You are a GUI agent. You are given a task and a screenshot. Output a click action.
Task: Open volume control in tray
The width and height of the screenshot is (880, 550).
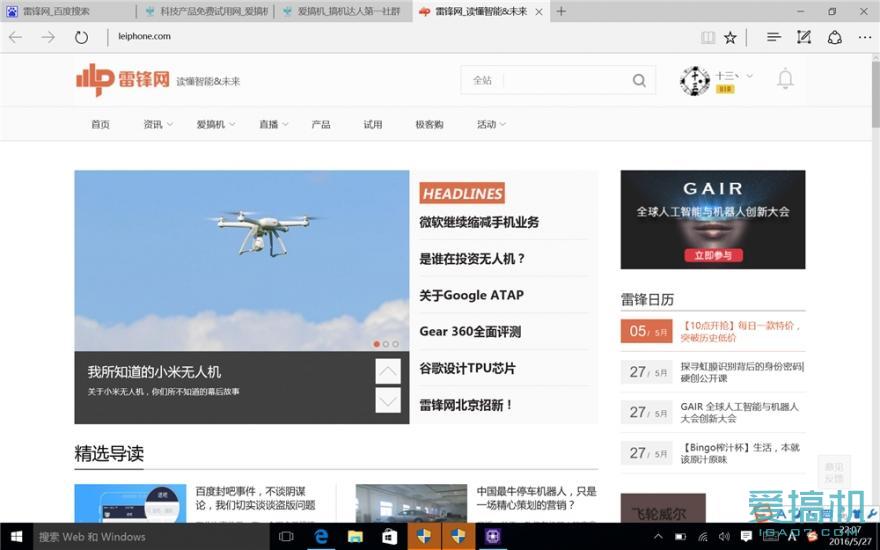[x=724, y=537]
